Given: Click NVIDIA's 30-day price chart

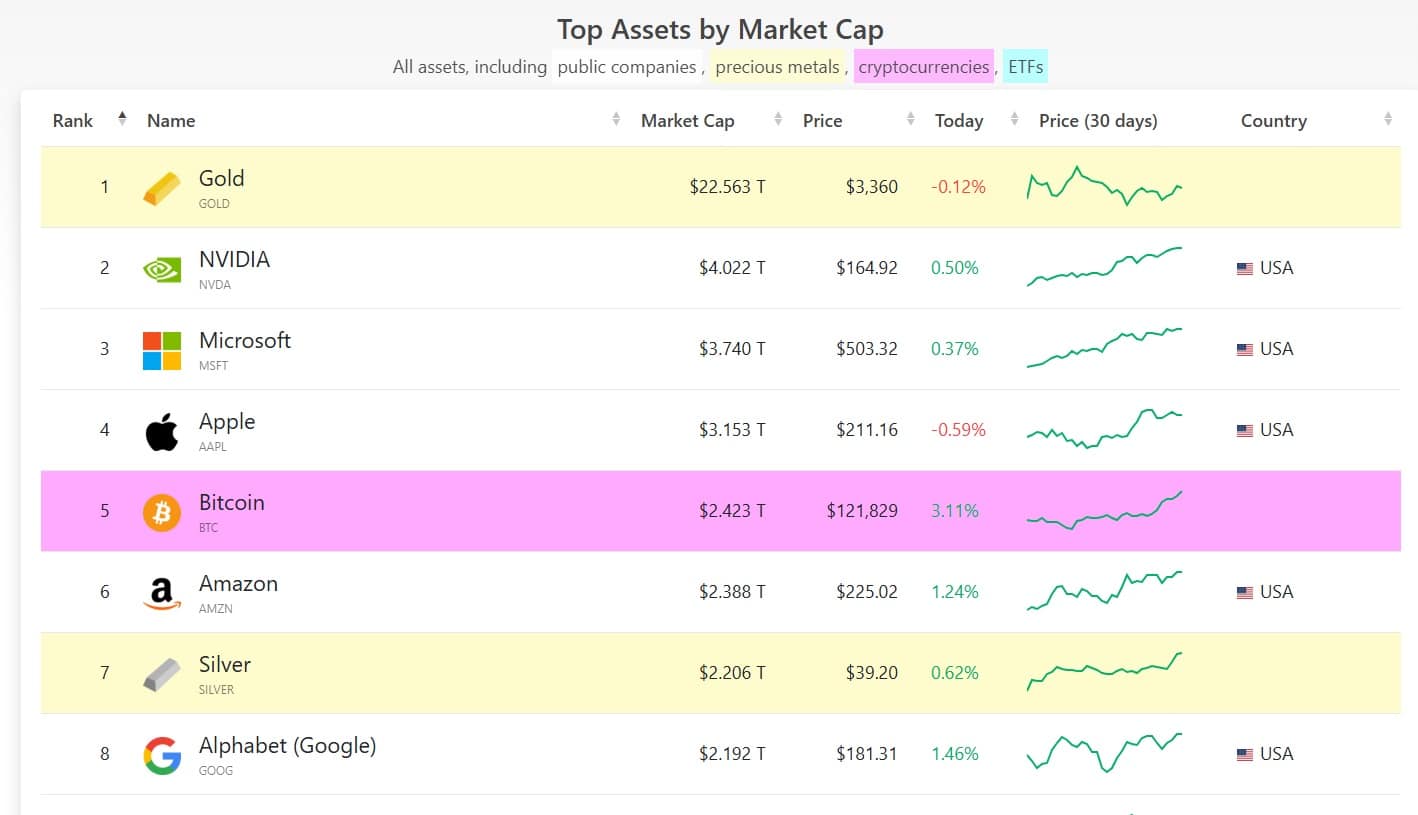Looking at the screenshot, I should tap(1105, 266).
